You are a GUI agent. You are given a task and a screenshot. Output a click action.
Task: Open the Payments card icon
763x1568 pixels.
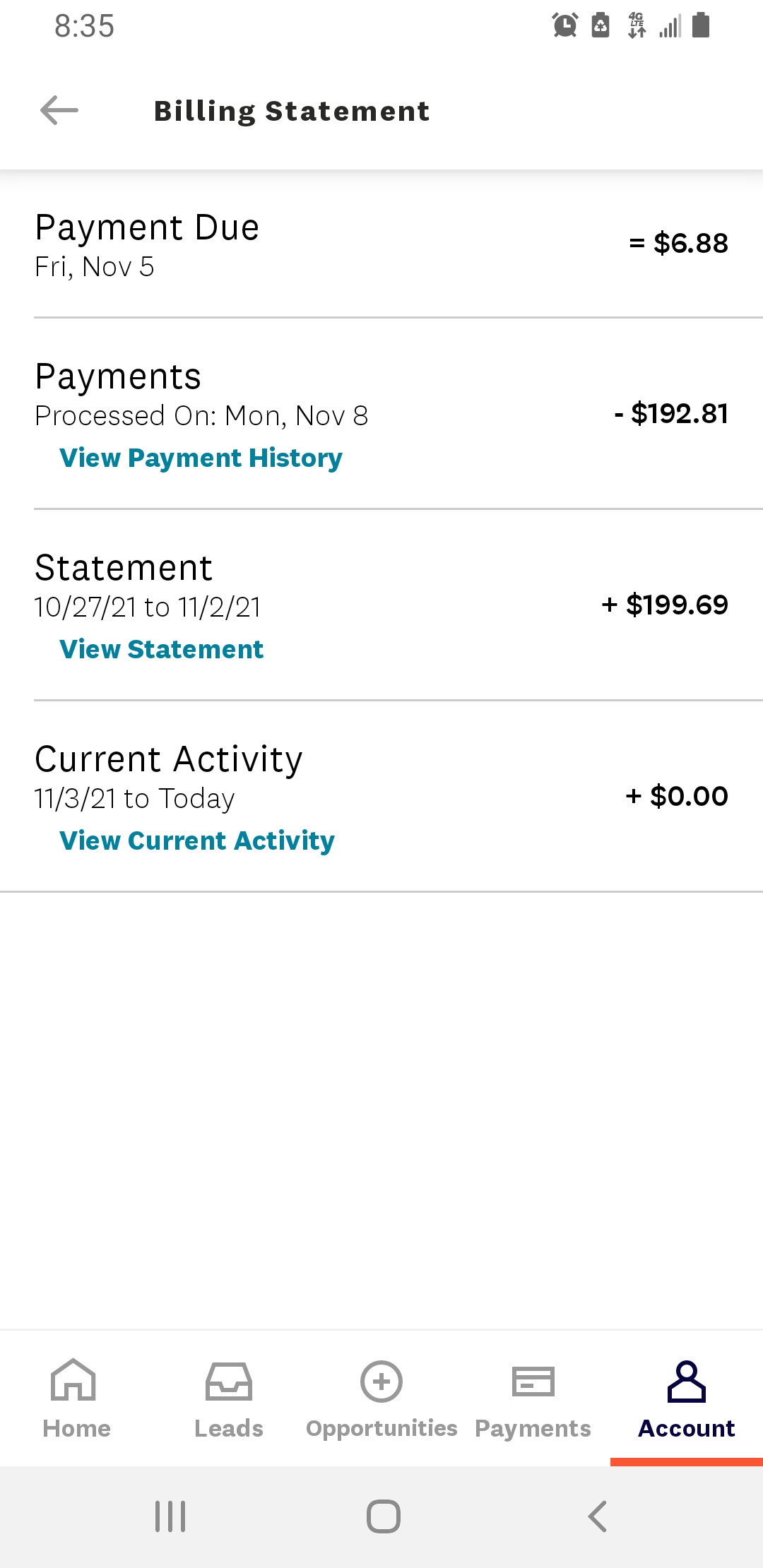pos(533,1381)
